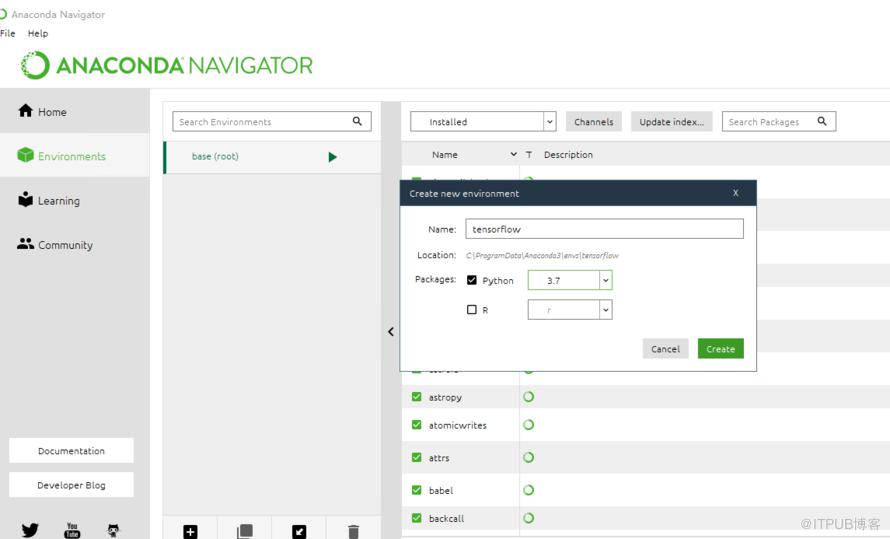
Task: Click the environment Name input field
Action: (604, 229)
